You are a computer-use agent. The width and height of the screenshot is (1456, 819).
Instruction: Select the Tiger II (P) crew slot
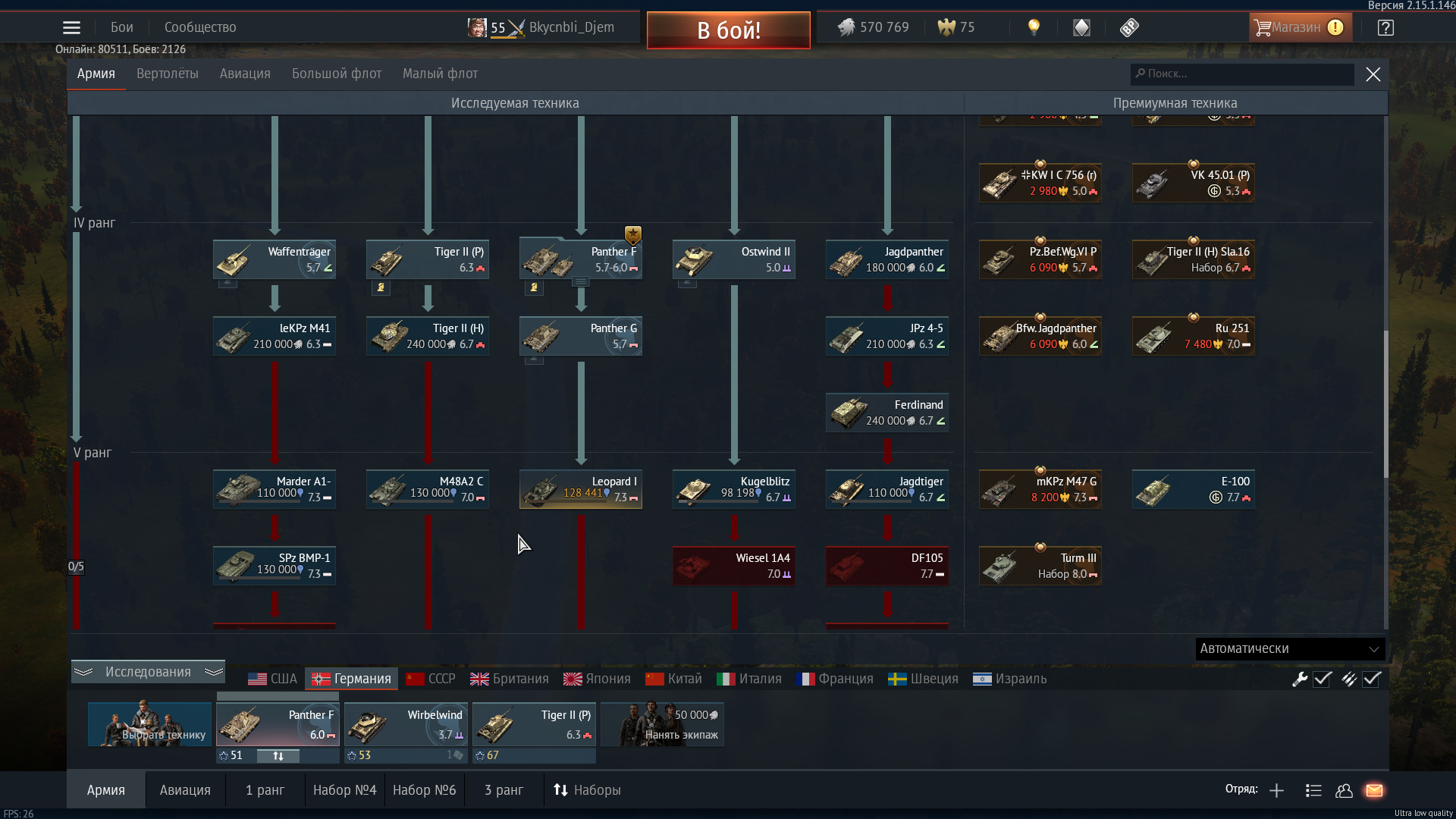coord(535,725)
